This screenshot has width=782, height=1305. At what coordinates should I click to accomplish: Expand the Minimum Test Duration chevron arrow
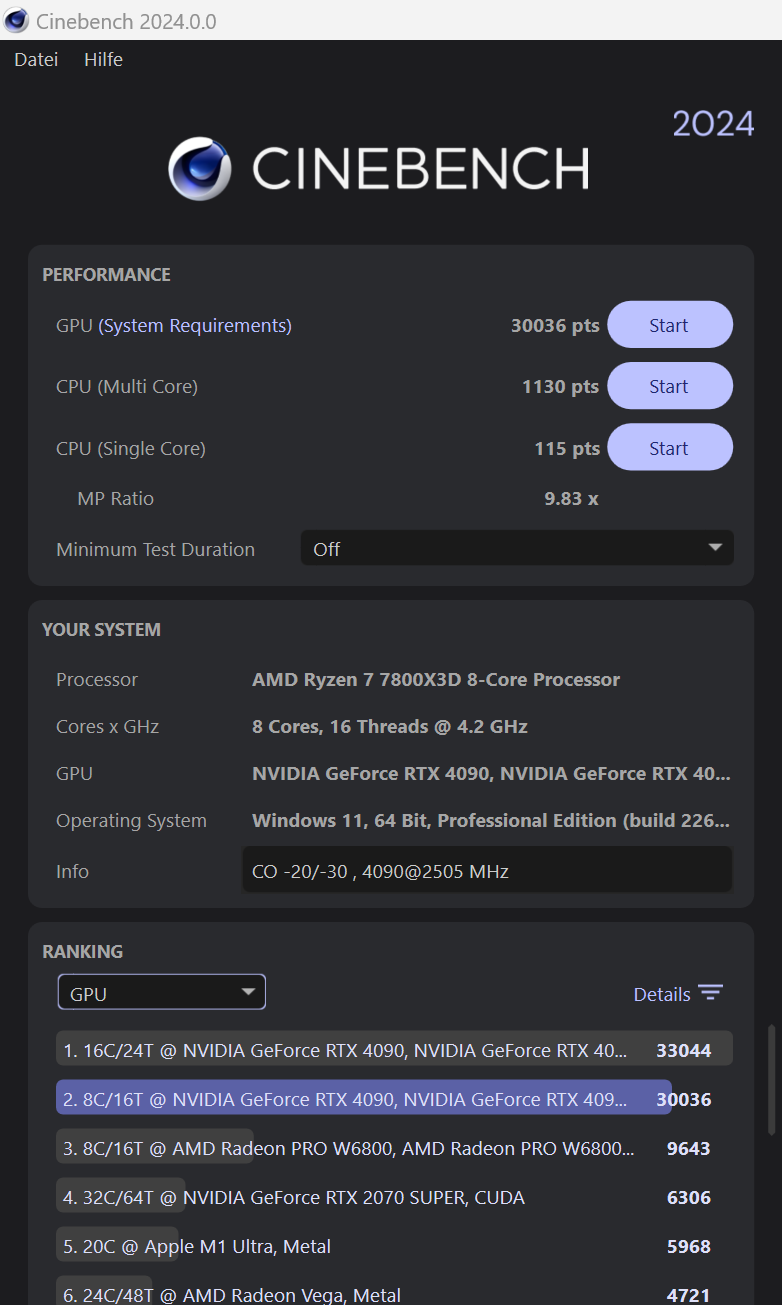tap(715, 548)
